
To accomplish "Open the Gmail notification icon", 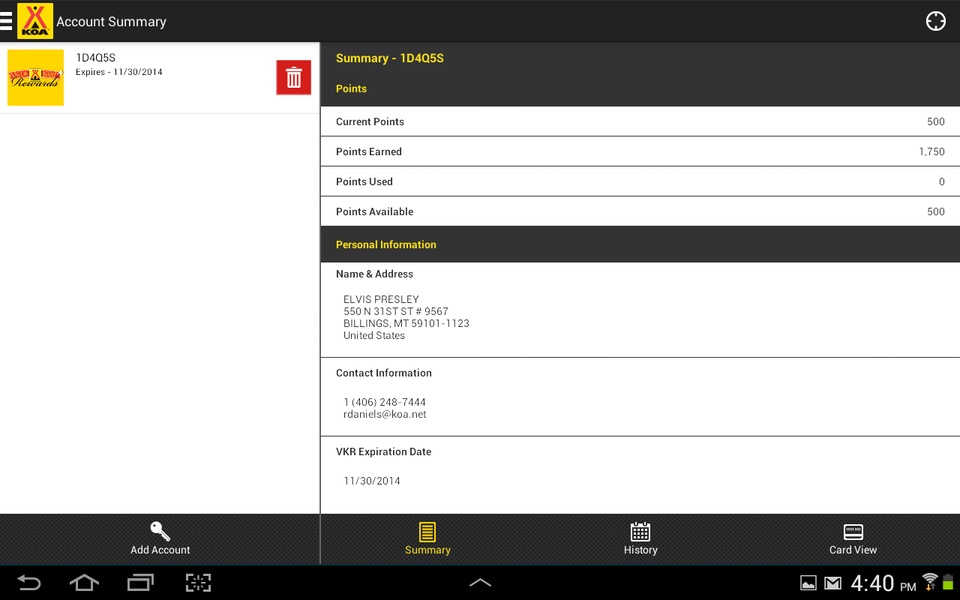I will [833, 583].
